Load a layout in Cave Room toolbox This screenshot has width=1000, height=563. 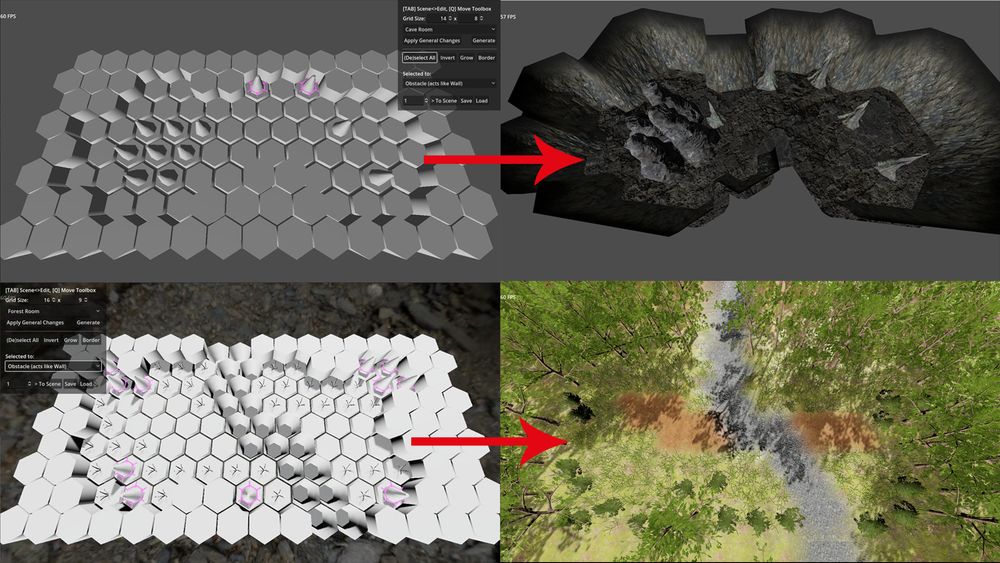pos(482,101)
